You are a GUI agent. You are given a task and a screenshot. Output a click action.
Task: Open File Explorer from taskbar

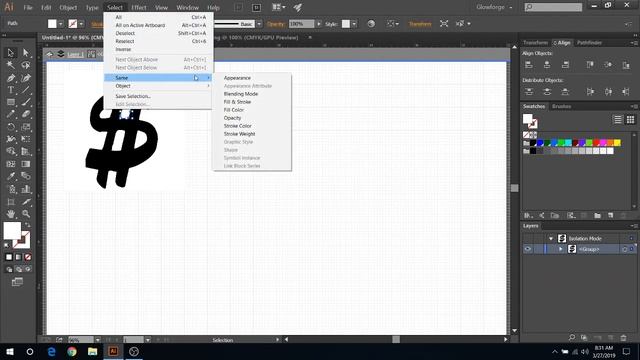(x=93, y=351)
